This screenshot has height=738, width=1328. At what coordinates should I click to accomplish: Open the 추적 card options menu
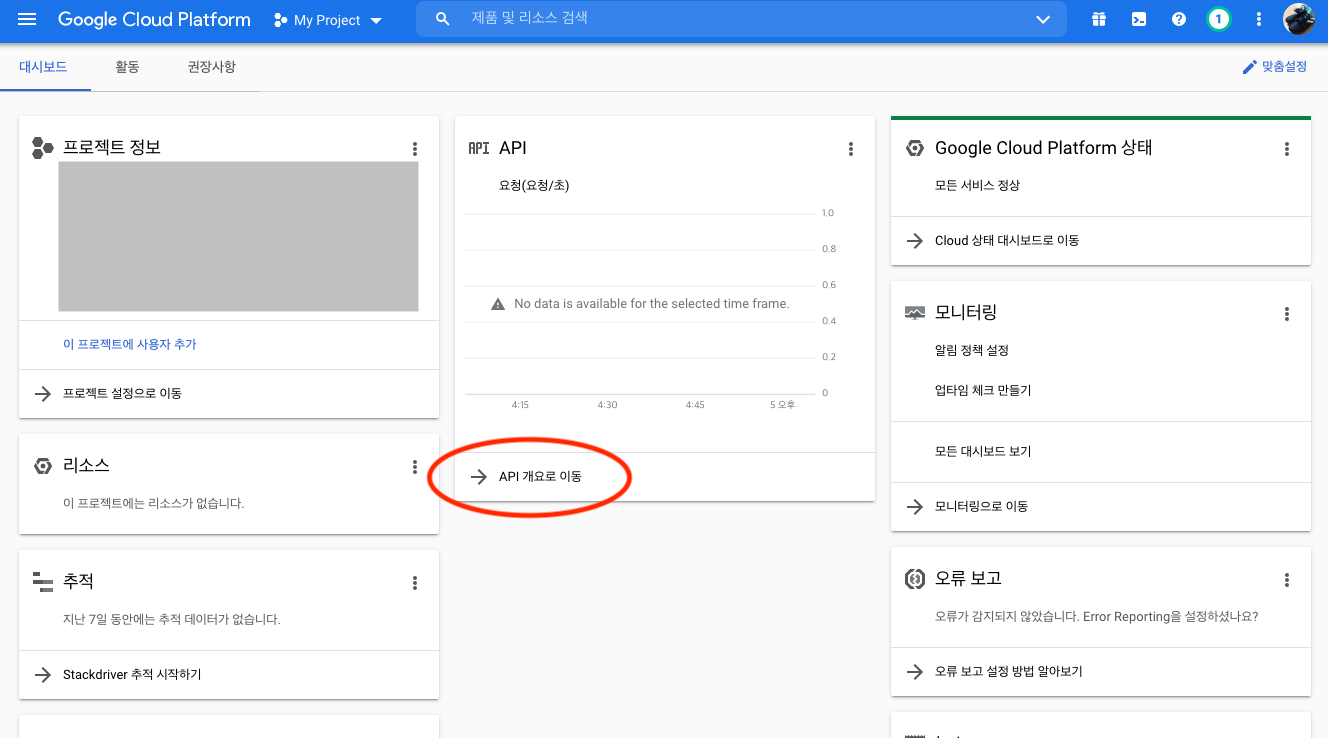click(x=415, y=583)
